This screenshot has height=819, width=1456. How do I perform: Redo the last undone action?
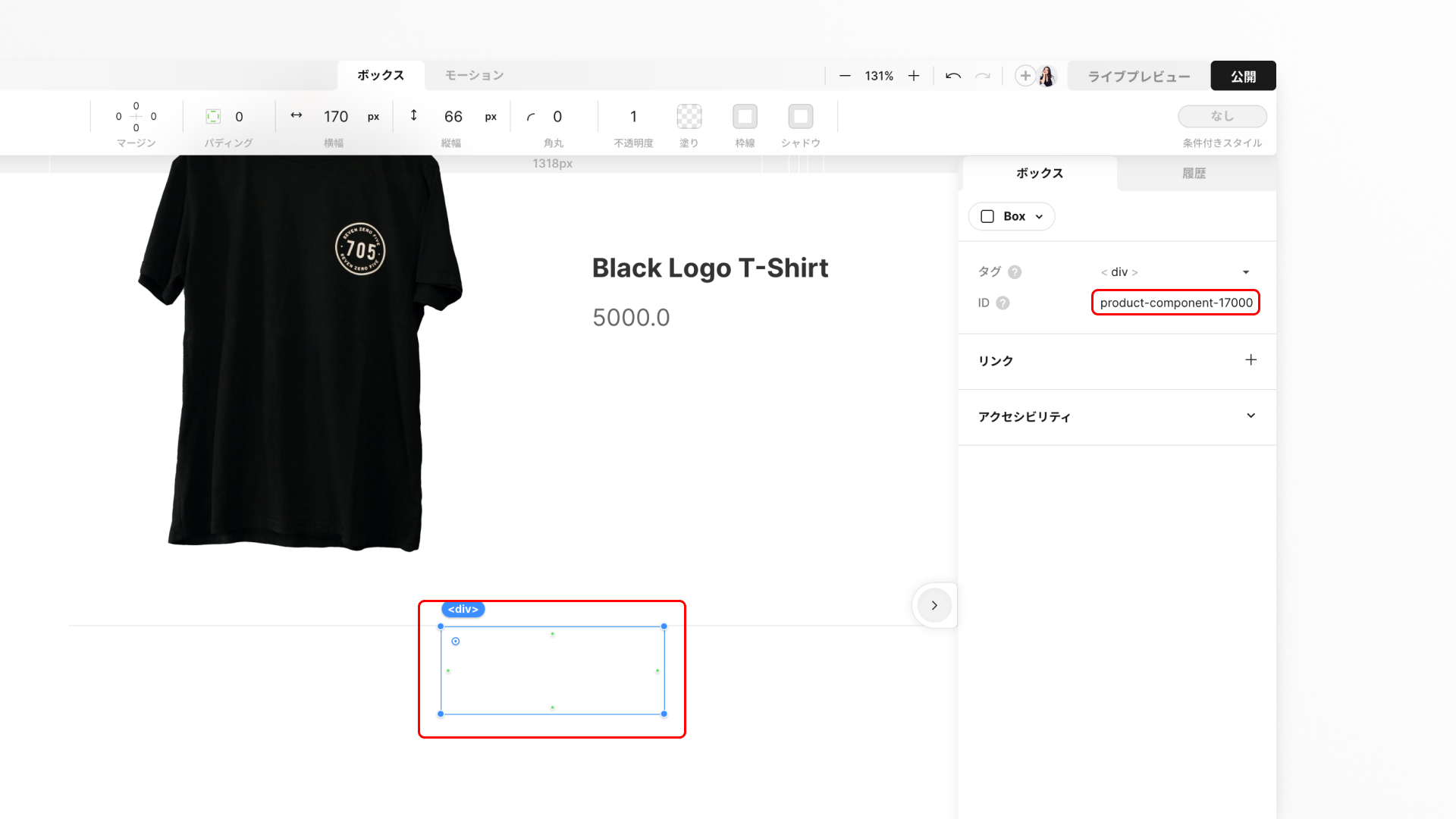point(982,76)
